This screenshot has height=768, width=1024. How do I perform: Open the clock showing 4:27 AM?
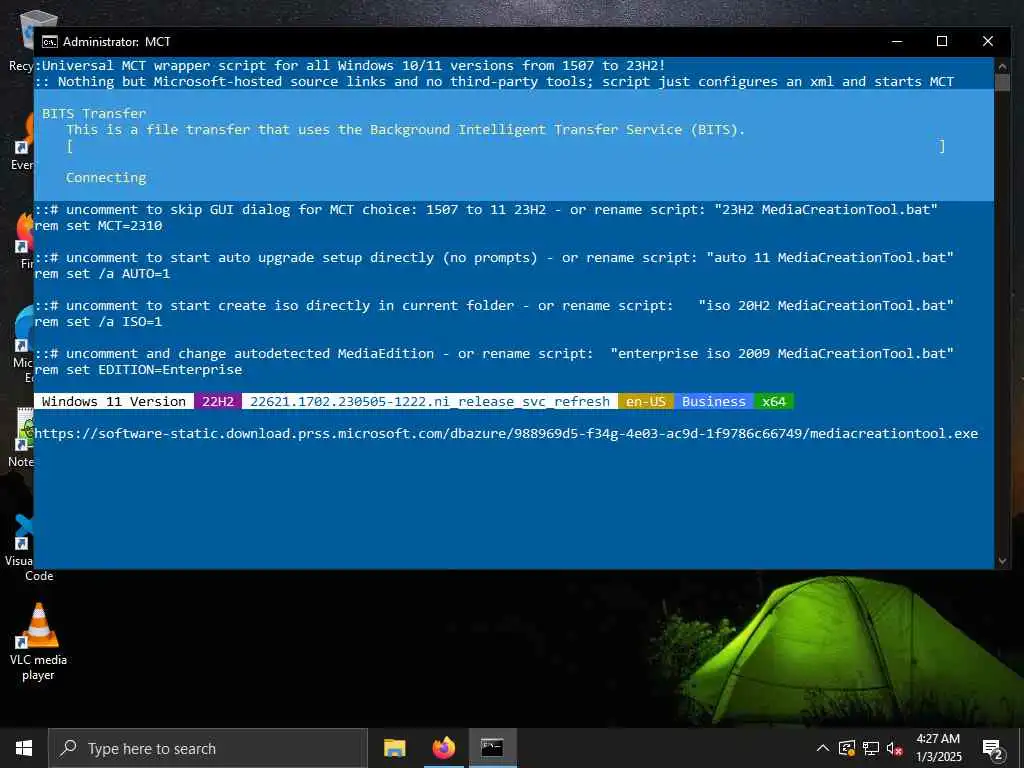(x=938, y=748)
